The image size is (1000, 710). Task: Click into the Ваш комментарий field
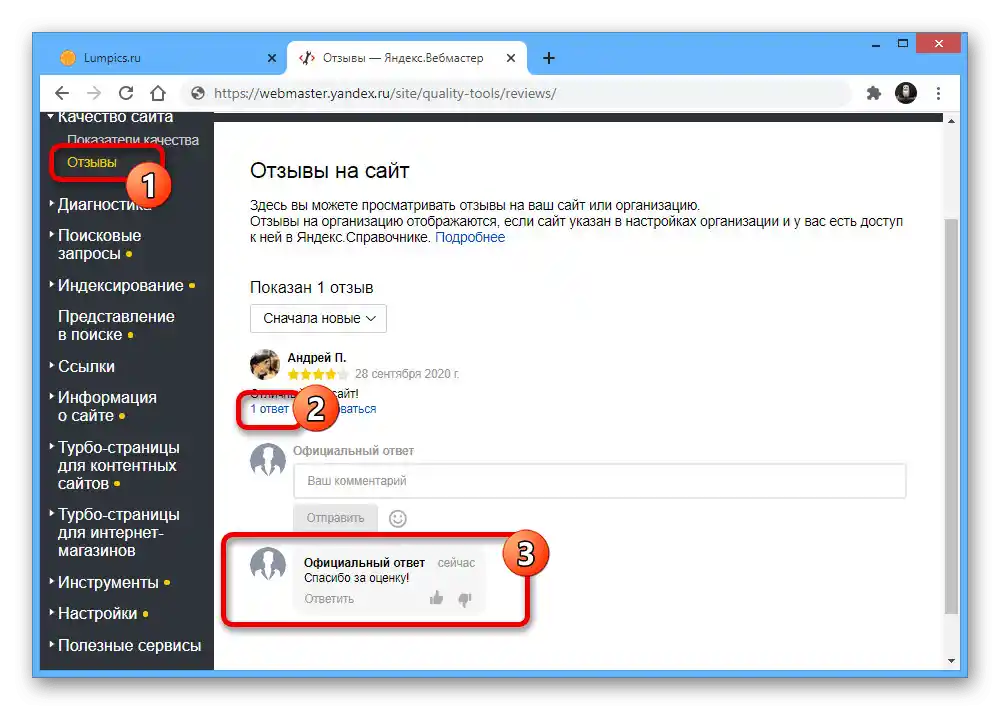[599, 481]
